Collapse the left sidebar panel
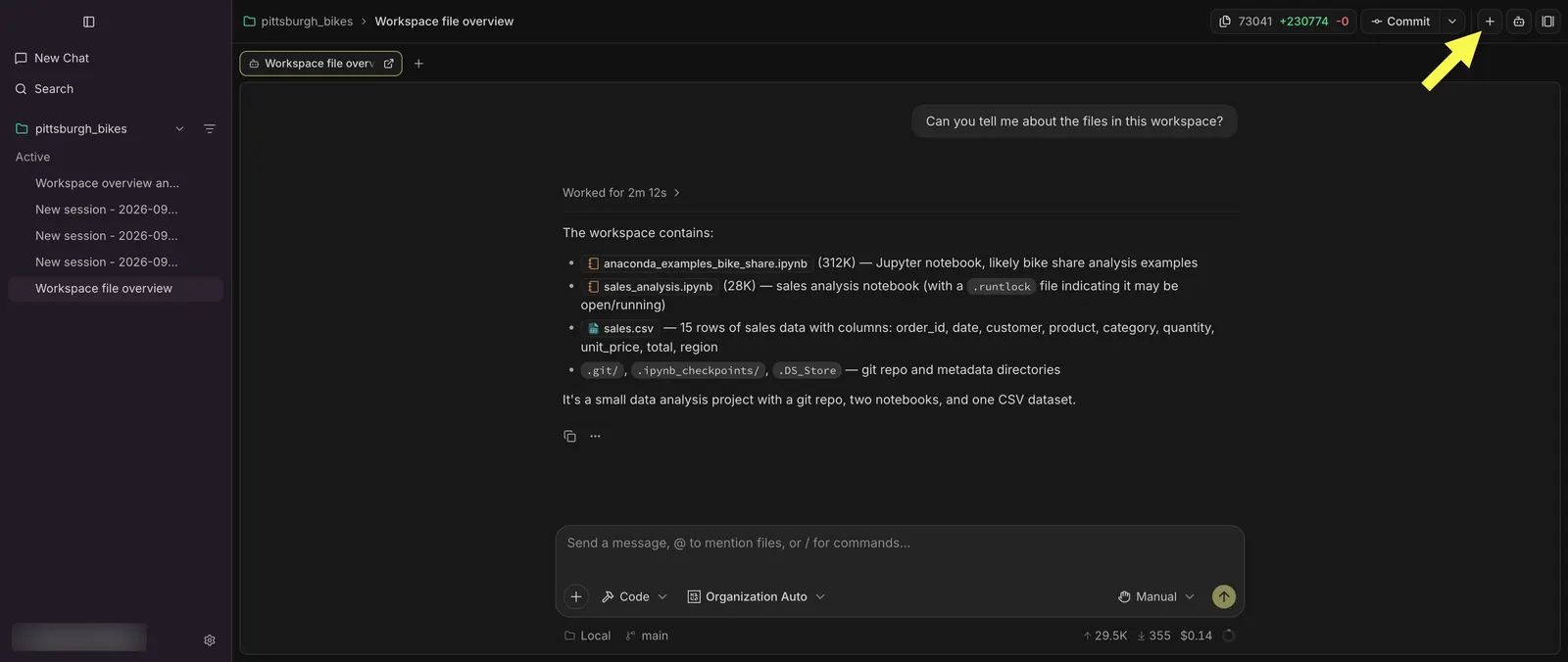 89,22
